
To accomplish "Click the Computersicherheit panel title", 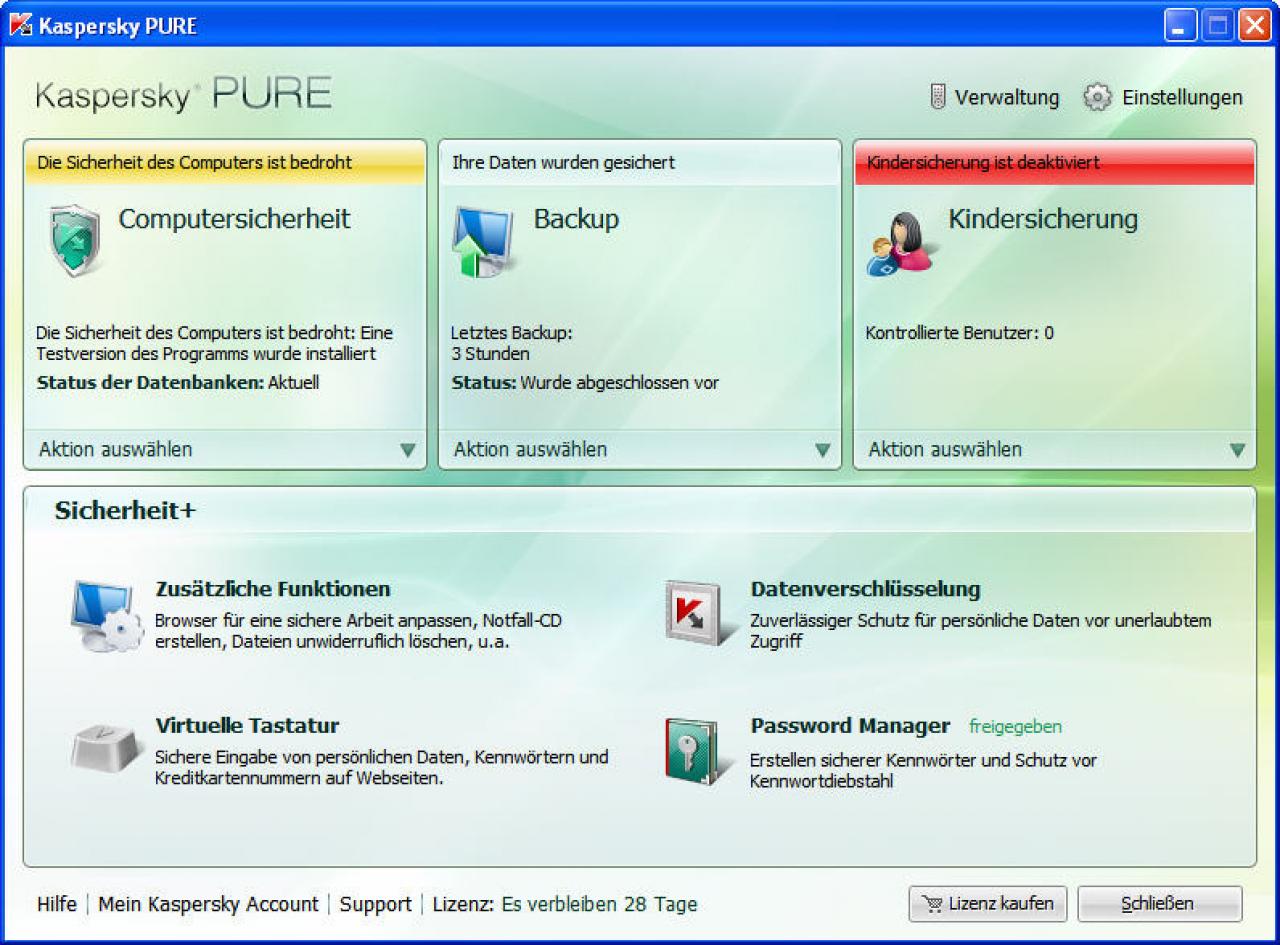I will (234, 219).
